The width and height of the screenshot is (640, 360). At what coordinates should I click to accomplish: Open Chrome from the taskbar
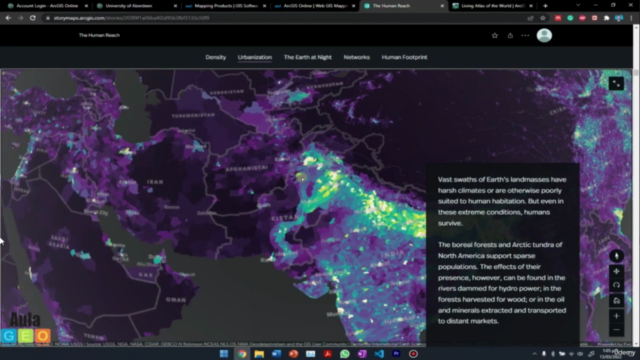242,353
